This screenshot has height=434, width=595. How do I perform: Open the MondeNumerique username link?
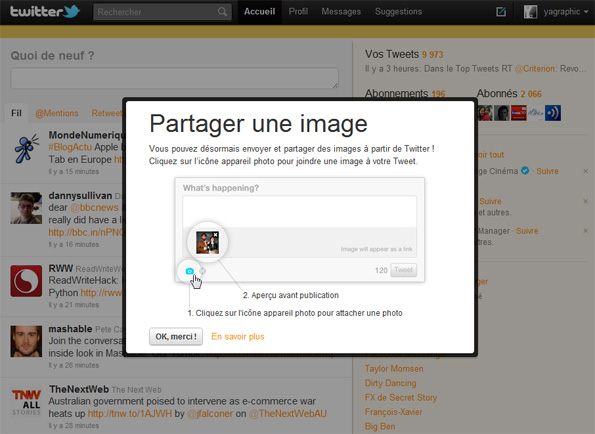pyautogui.click(x=87, y=135)
